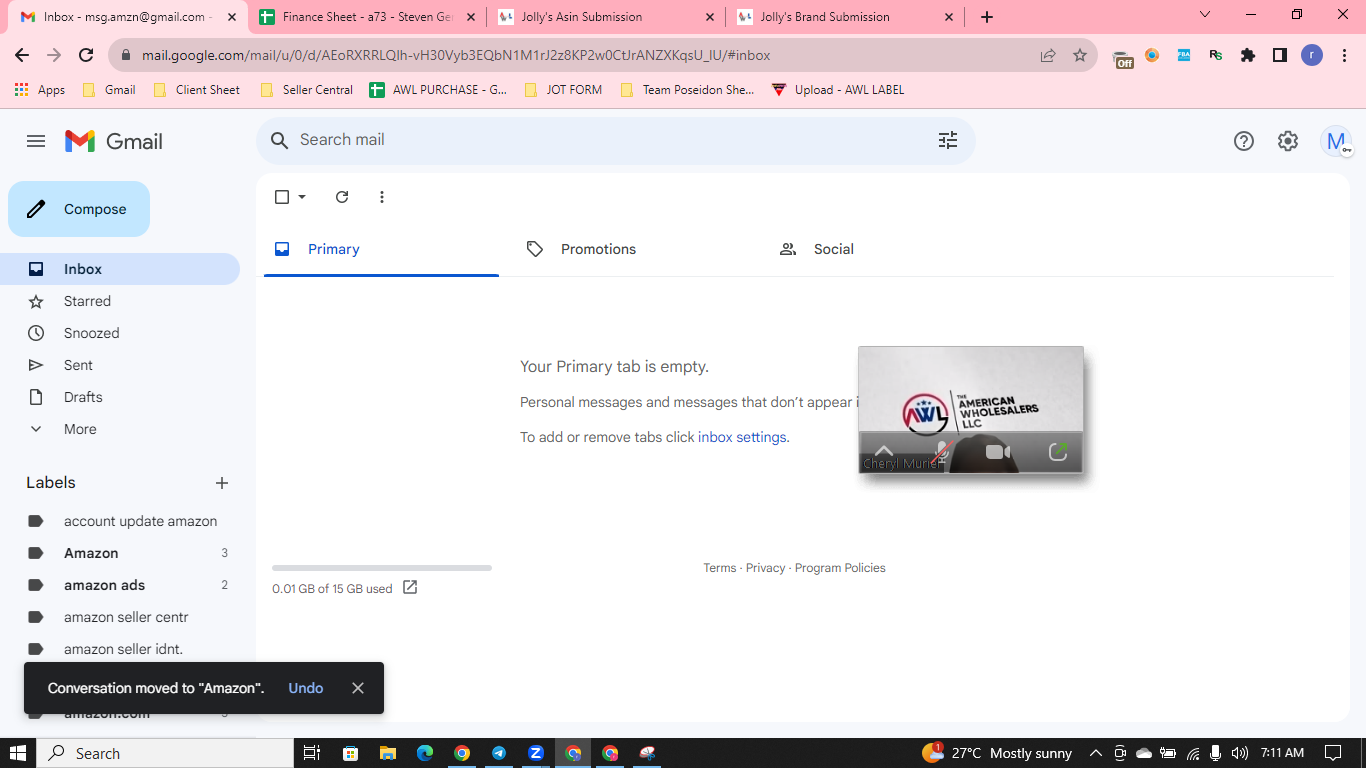The image size is (1366, 768).
Task: Open the orange circle browser extension
Action: 1152,56
